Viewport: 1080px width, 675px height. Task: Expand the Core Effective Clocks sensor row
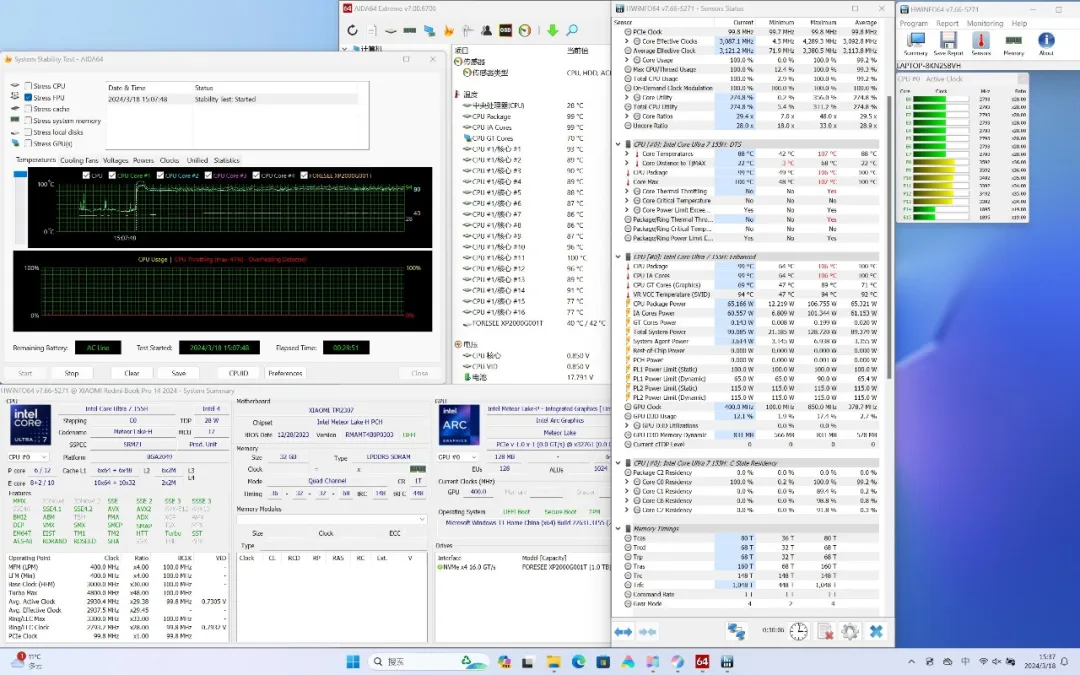(627, 41)
